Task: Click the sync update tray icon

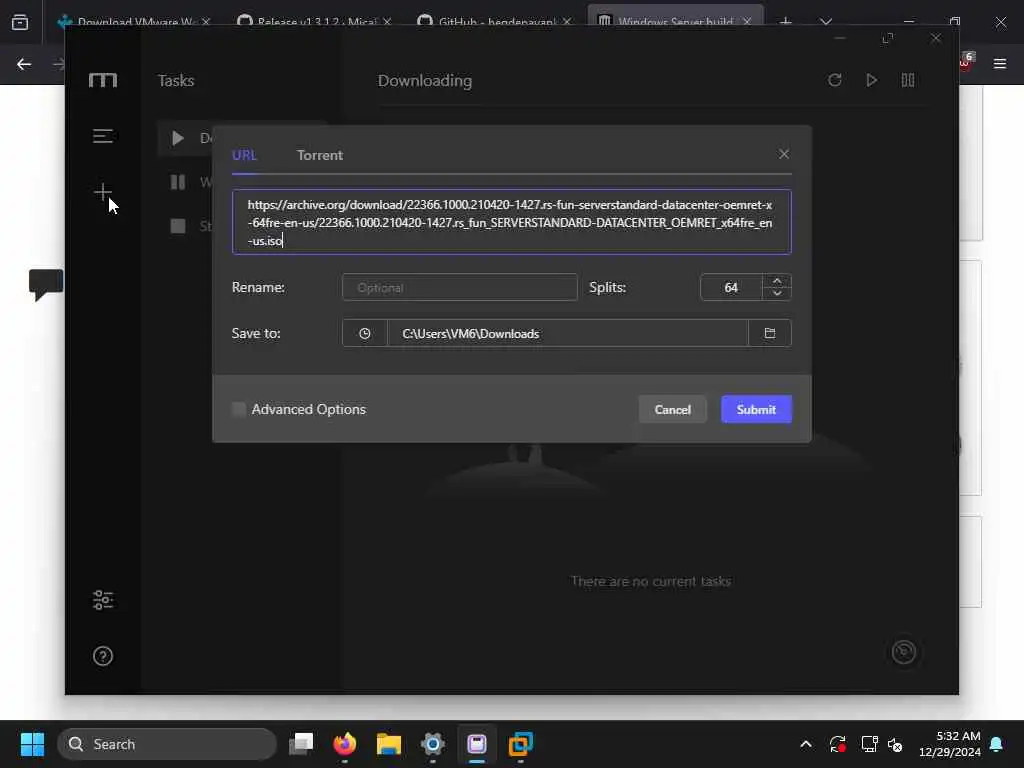Action: click(837, 744)
